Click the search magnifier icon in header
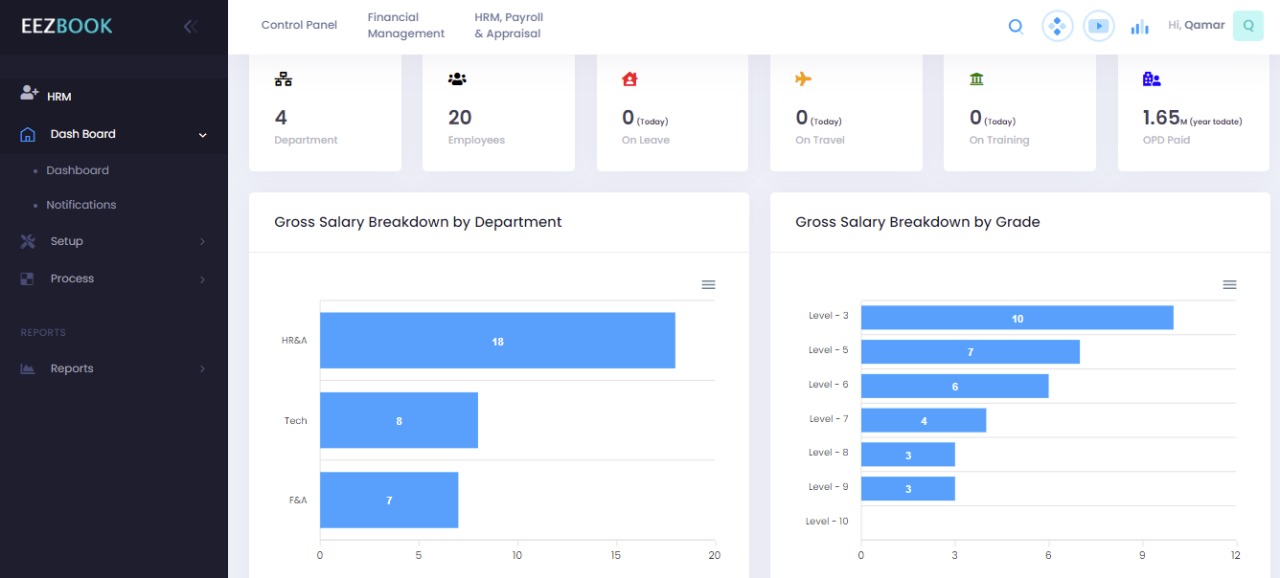Screen dimensions: 1280x578 pyautogui.click(x=1015, y=27)
